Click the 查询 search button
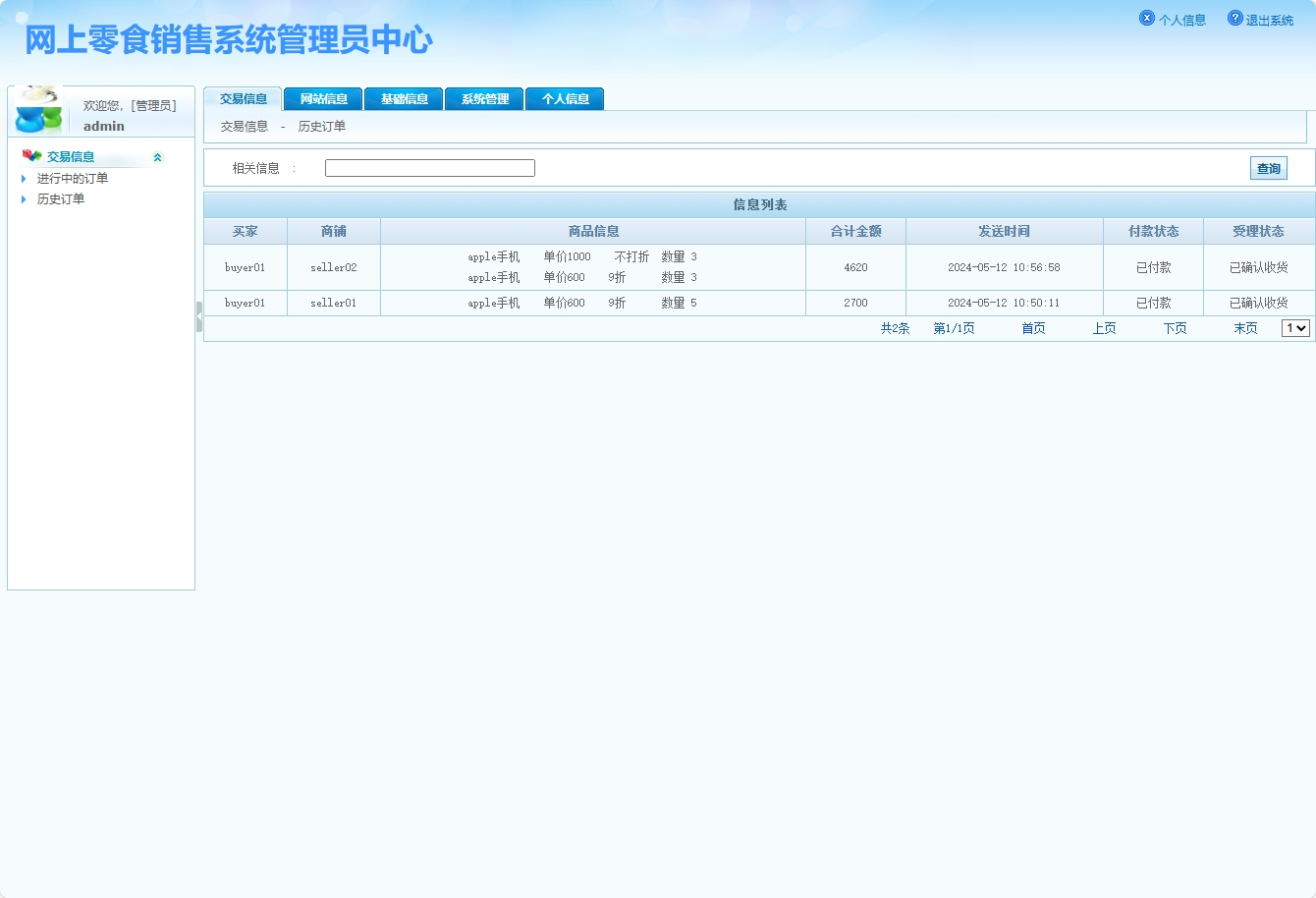1316x898 pixels. click(x=1268, y=168)
